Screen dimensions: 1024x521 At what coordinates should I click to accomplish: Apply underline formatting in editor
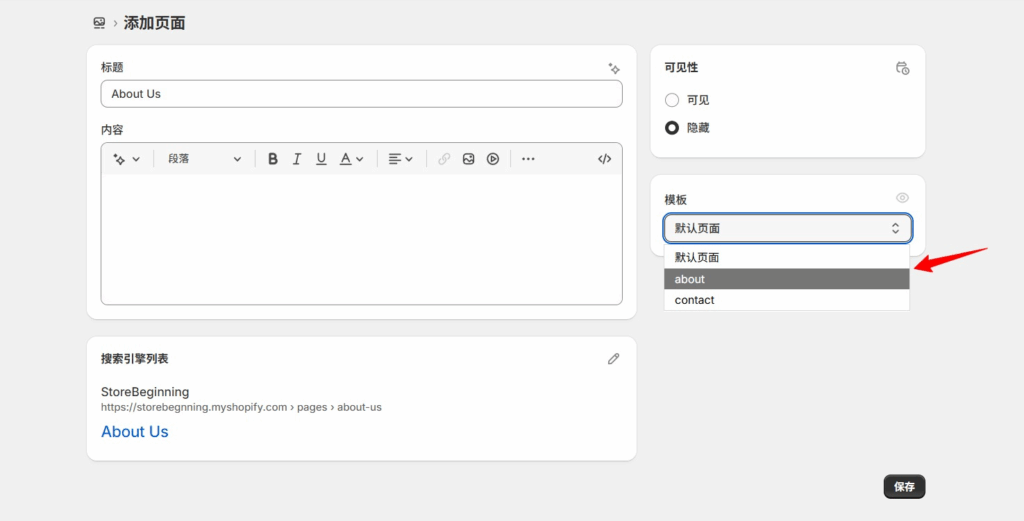coord(321,159)
